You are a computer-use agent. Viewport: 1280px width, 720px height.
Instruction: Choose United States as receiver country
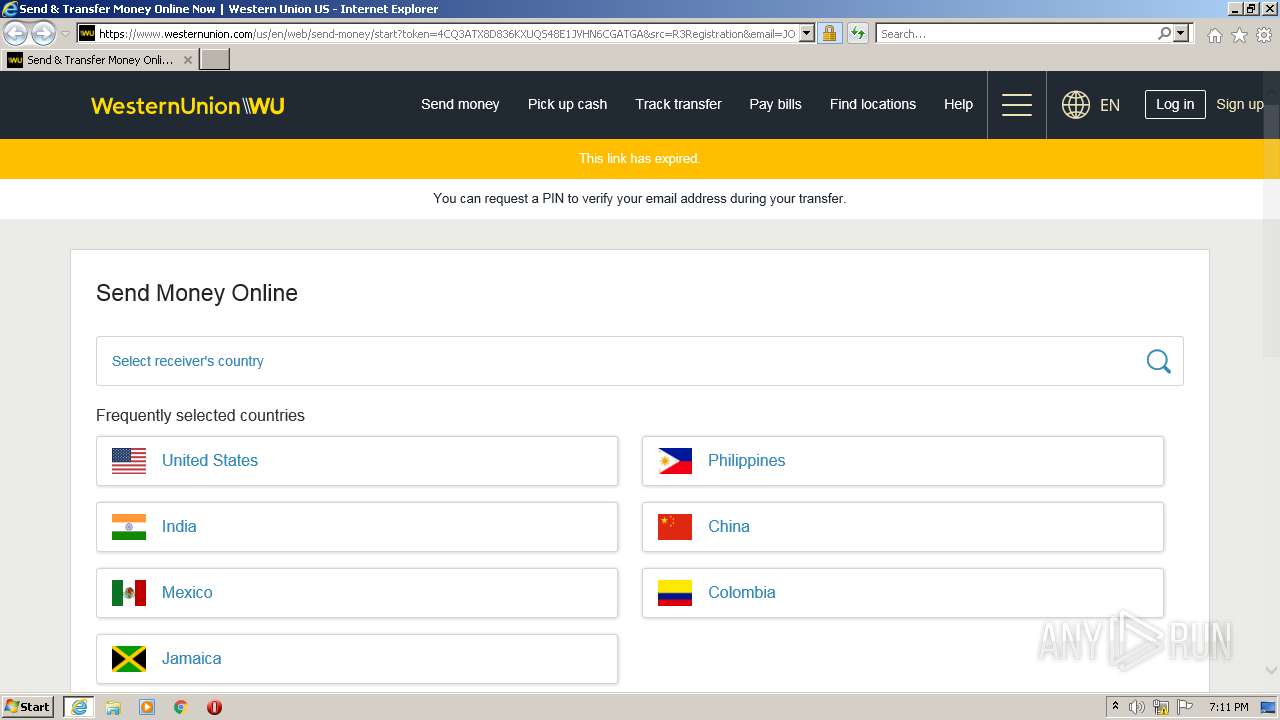tap(357, 461)
